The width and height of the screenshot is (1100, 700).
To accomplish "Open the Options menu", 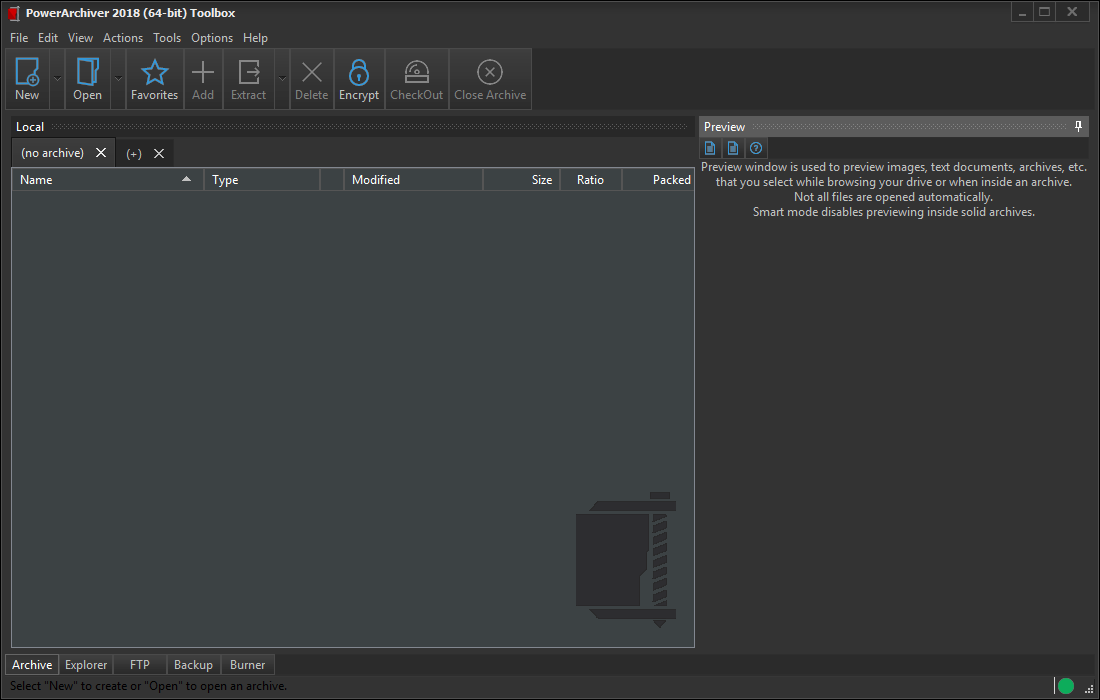I will pyautogui.click(x=212, y=38).
